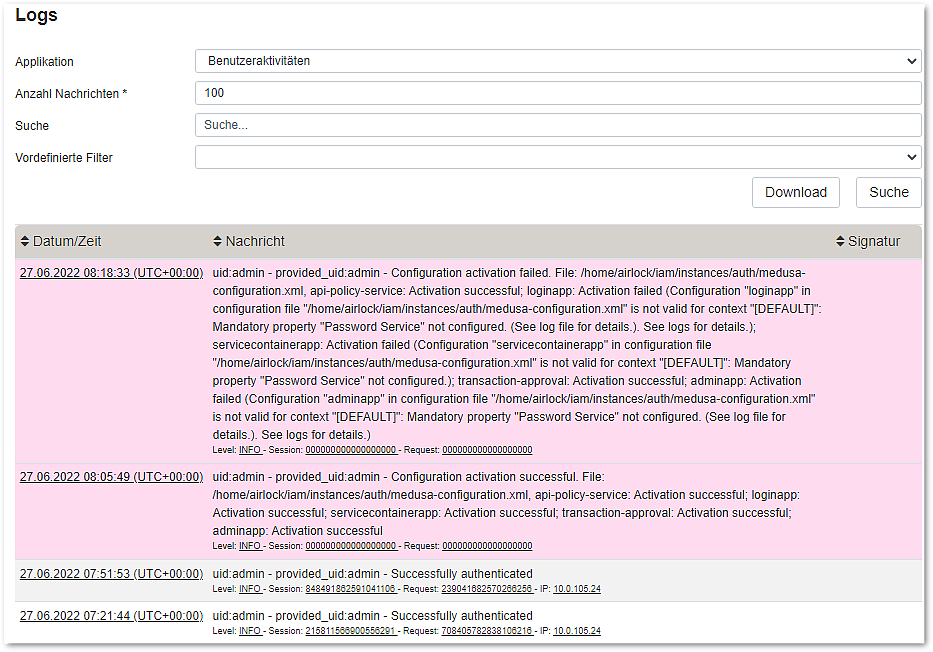Click the Suche button
Viewport: 933px width, 652px height.
click(x=888, y=192)
